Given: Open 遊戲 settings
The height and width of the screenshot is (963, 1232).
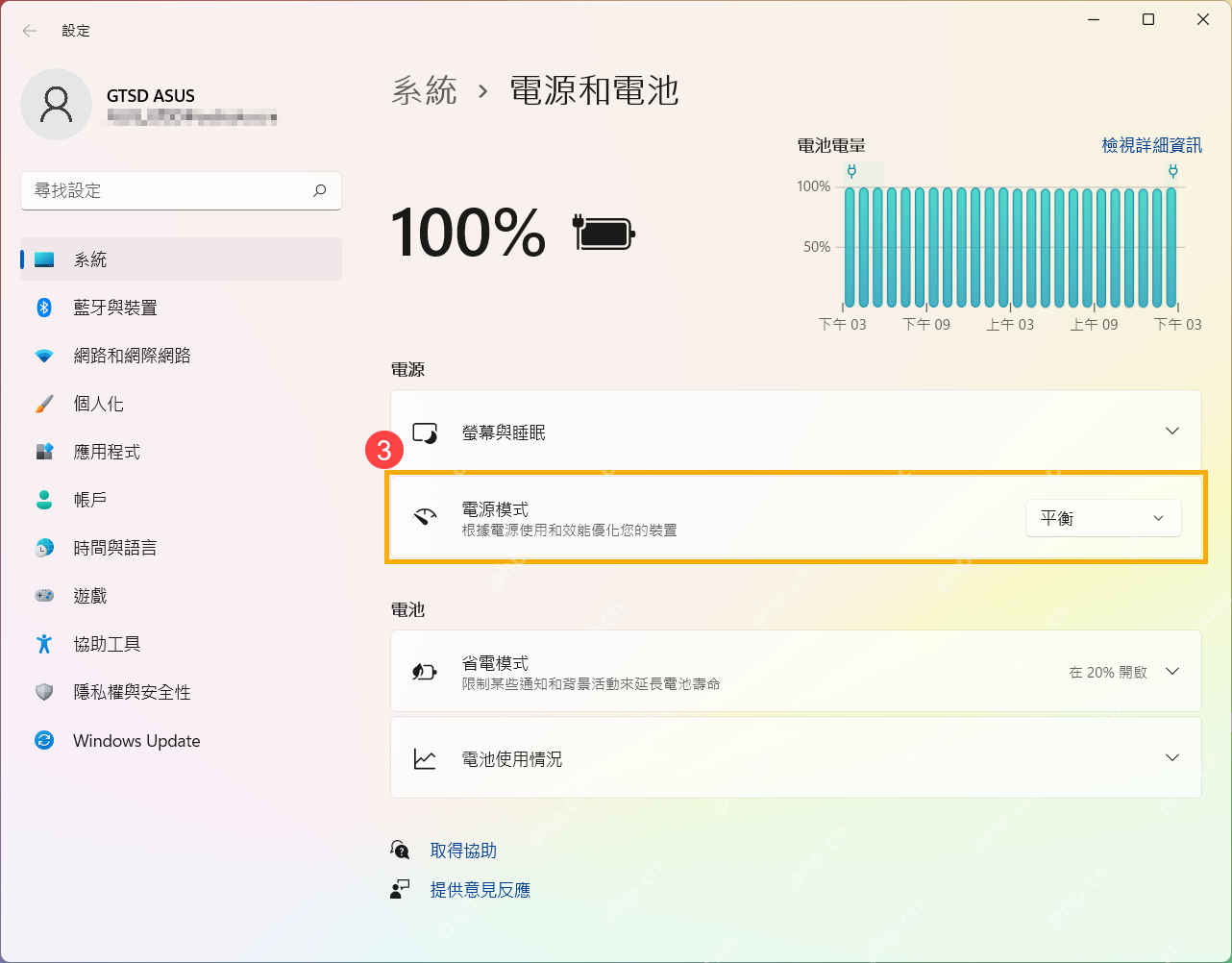Looking at the screenshot, I should tap(181, 596).
